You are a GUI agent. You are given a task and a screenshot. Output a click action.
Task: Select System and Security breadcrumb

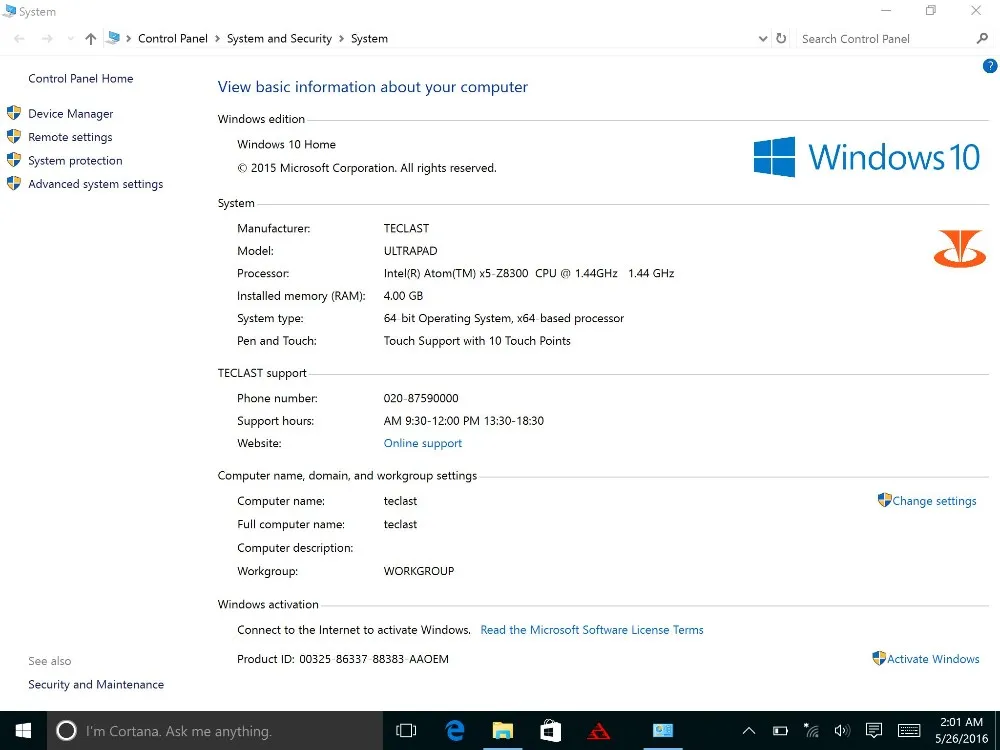pos(279,38)
